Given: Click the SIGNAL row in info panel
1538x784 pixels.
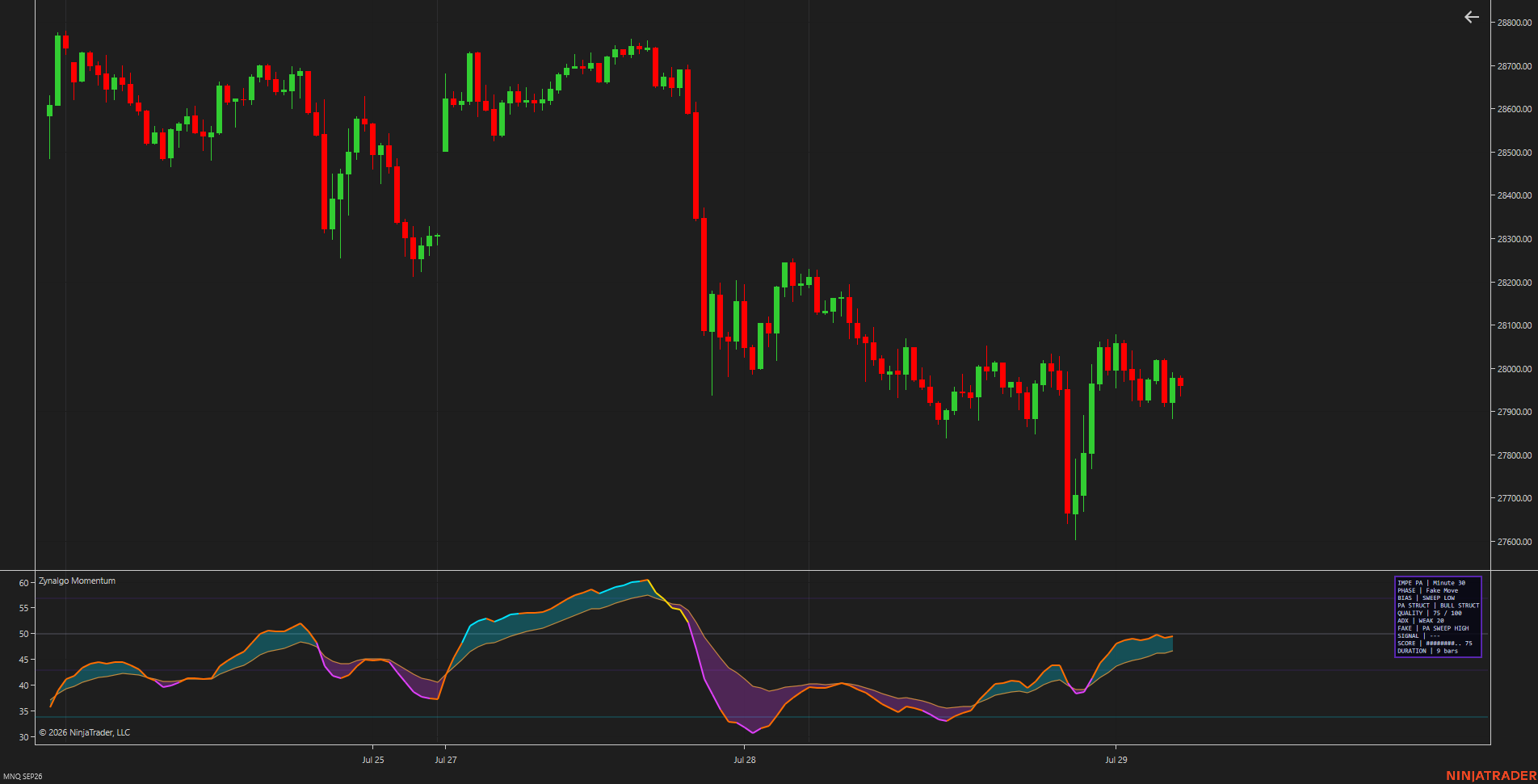Looking at the screenshot, I should (x=1419, y=636).
